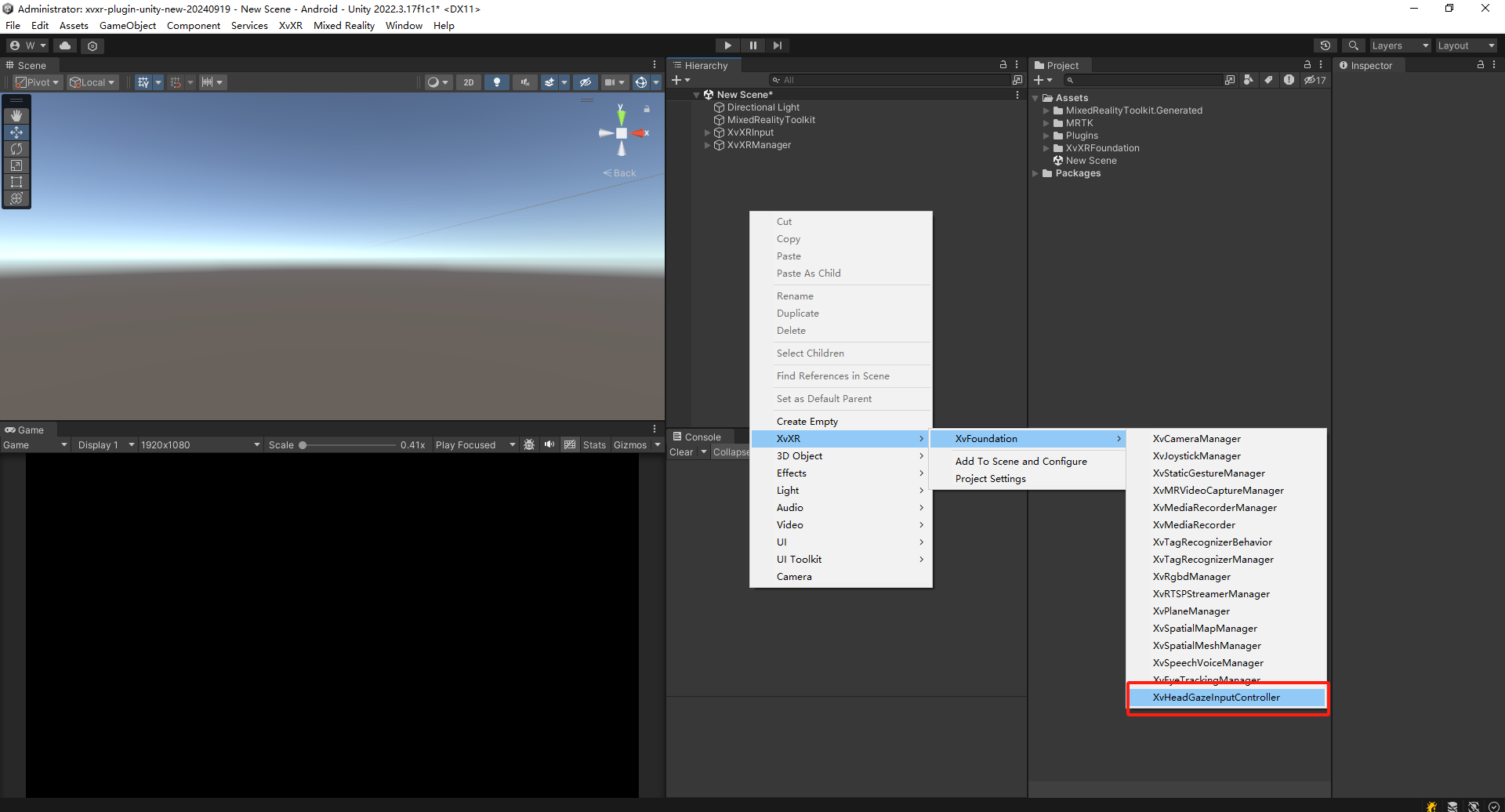The height and width of the screenshot is (812, 1505).
Task: Select the combined Transform tool
Action: click(x=16, y=198)
